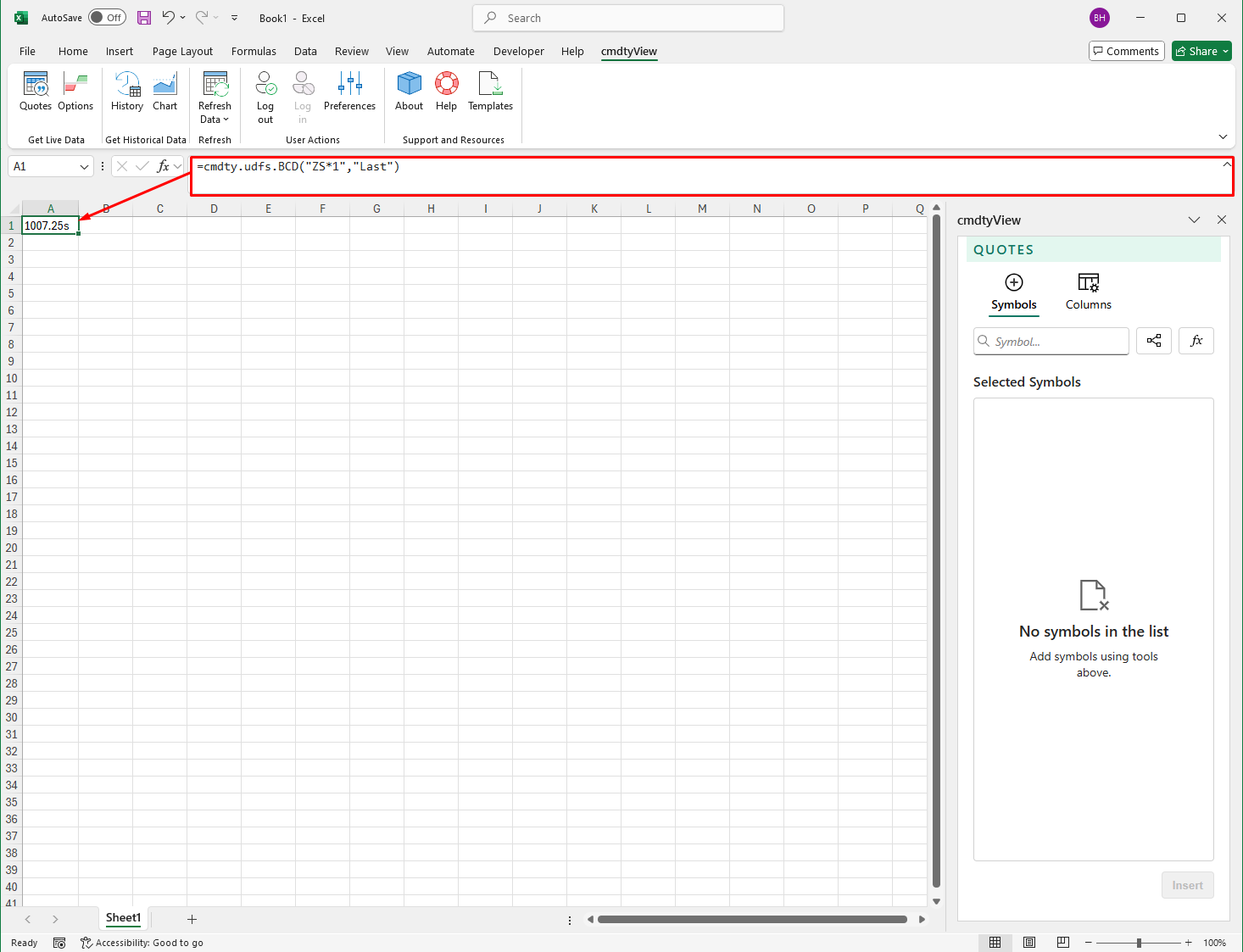
Task: Click the BH account avatar
Action: click(x=1100, y=18)
